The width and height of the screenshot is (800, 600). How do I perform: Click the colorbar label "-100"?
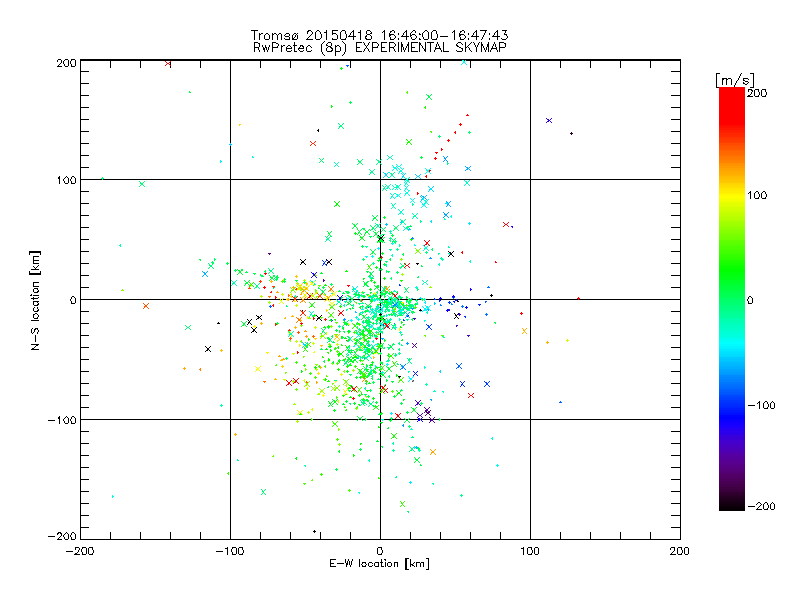coord(761,406)
